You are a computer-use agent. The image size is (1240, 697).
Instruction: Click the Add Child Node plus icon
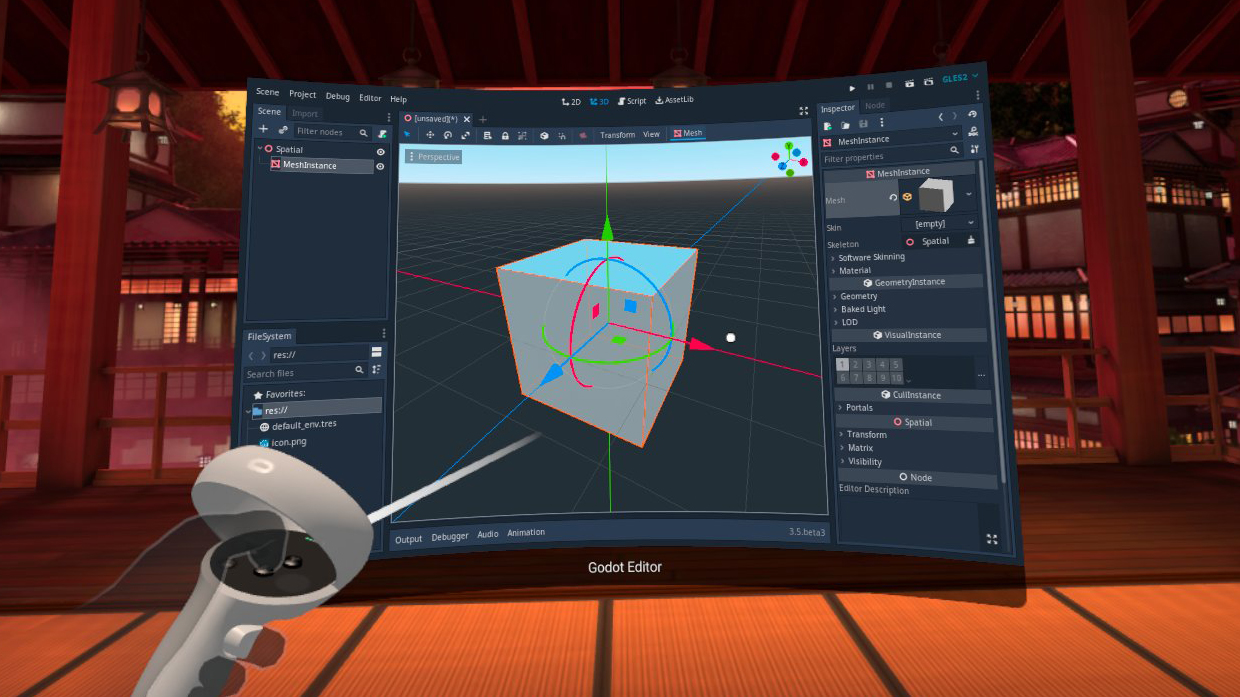point(263,130)
